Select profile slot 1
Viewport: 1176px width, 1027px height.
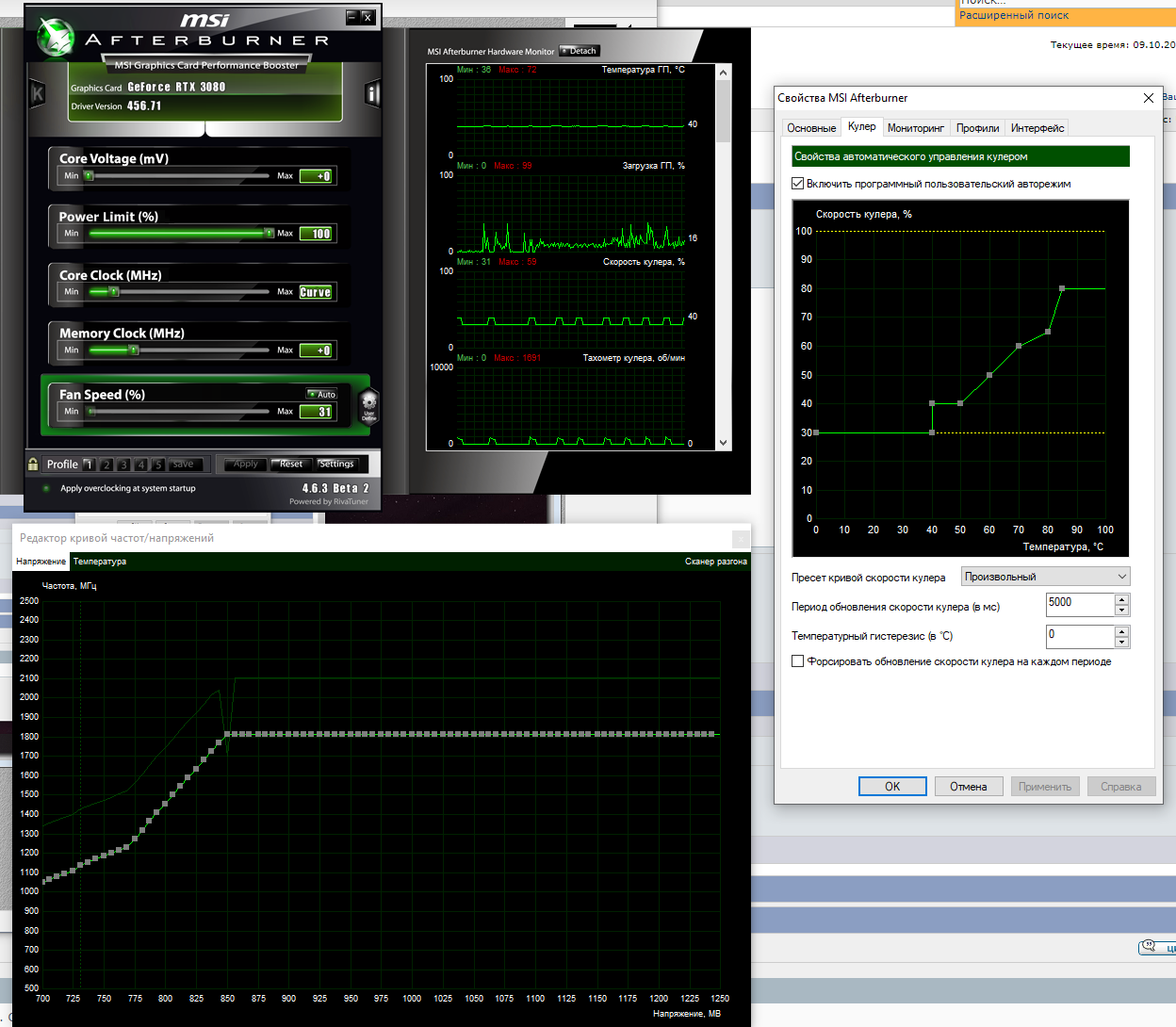[x=89, y=464]
